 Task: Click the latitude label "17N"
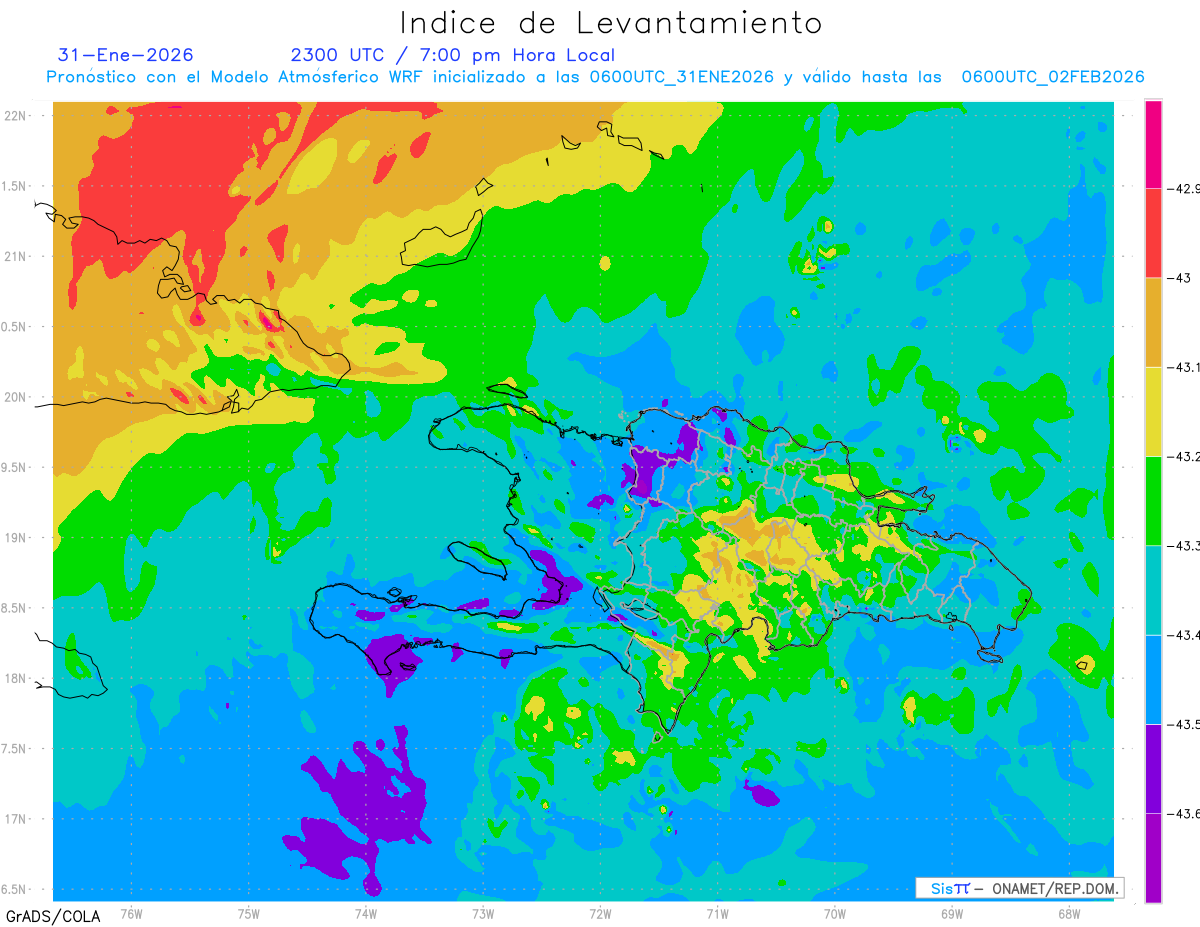17,819
